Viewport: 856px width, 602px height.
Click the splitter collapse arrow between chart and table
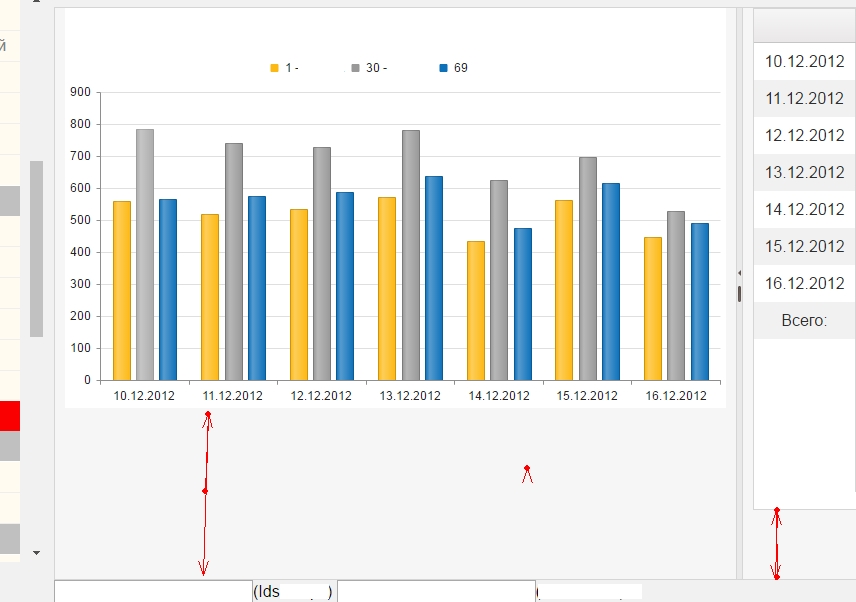(x=739, y=273)
